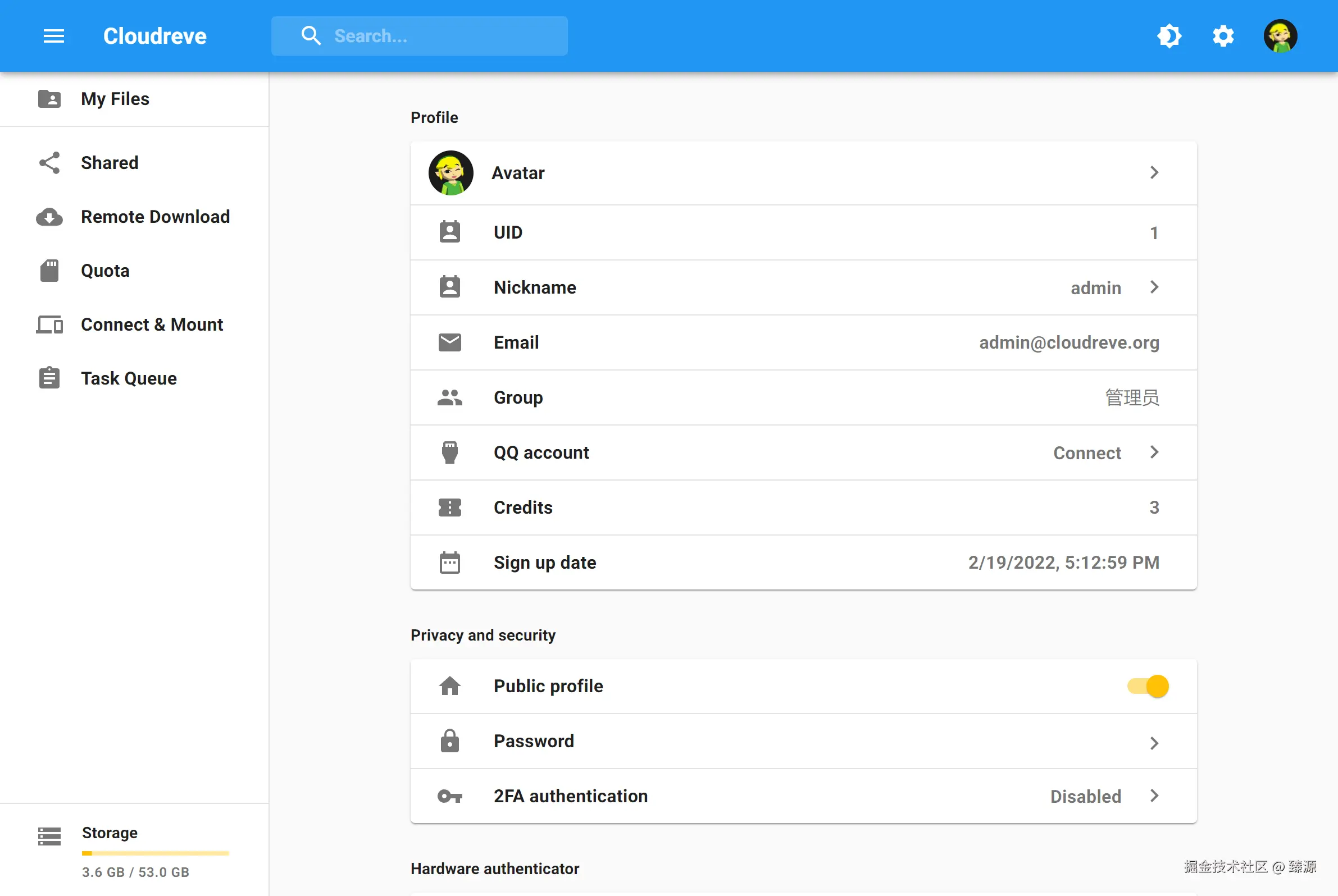
Task: Click the Storage label in sidebar
Action: coord(109,833)
